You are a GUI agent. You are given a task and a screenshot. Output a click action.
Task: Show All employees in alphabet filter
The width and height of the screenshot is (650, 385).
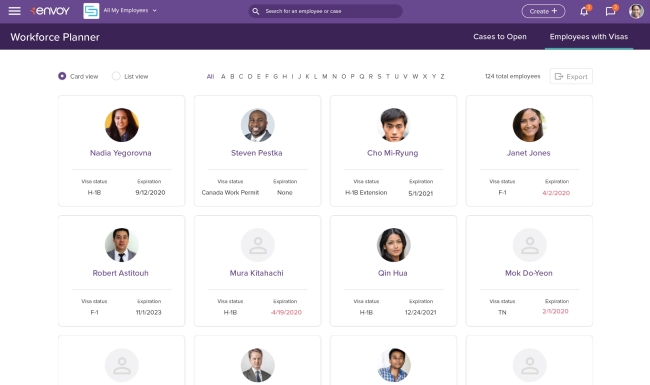tap(211, 76)
